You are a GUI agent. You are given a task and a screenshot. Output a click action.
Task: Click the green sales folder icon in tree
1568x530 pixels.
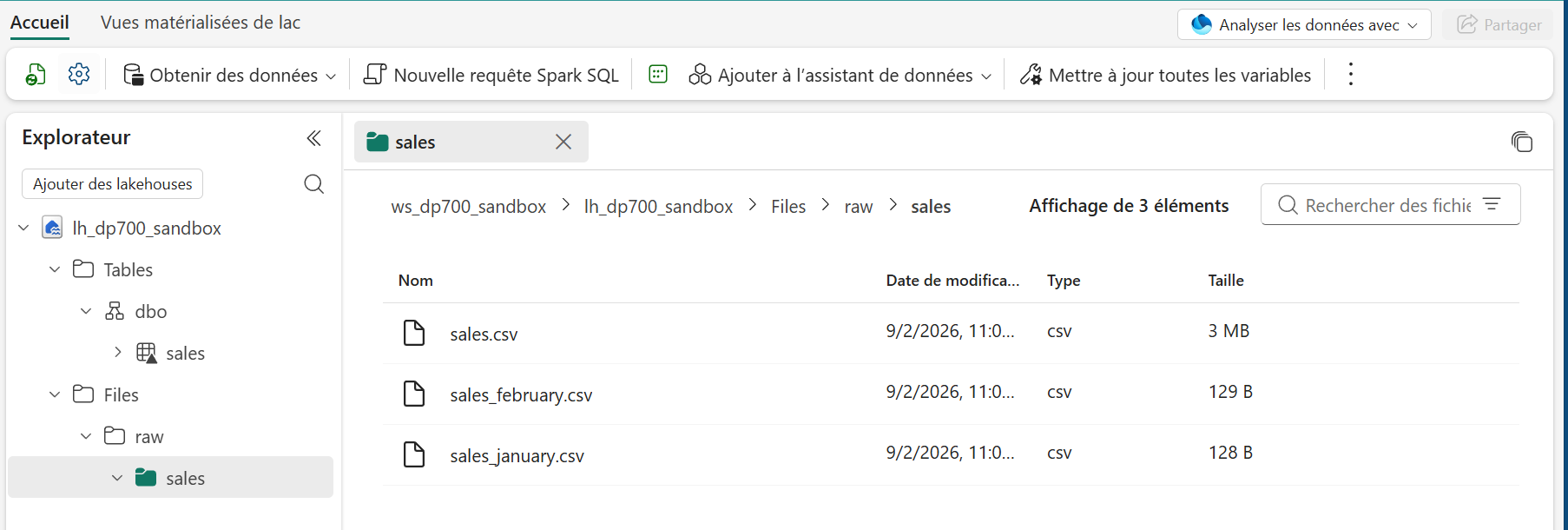146,478
